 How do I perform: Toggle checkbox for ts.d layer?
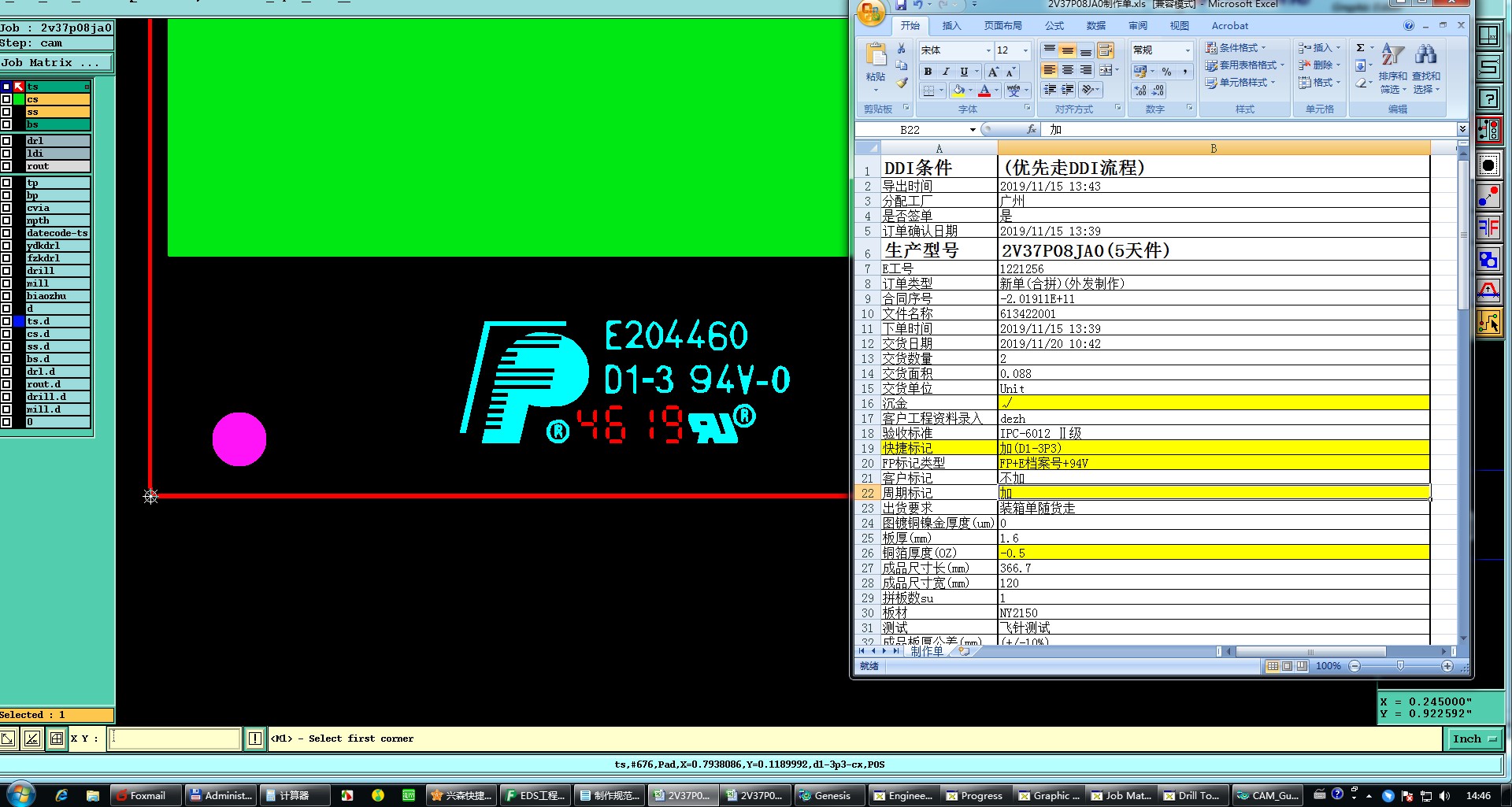click(x=6, y=321)
